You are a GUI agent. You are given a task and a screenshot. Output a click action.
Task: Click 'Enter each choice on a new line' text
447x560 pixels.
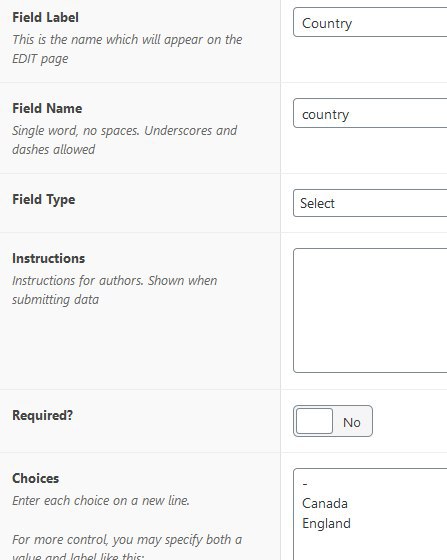click(101, 501)
